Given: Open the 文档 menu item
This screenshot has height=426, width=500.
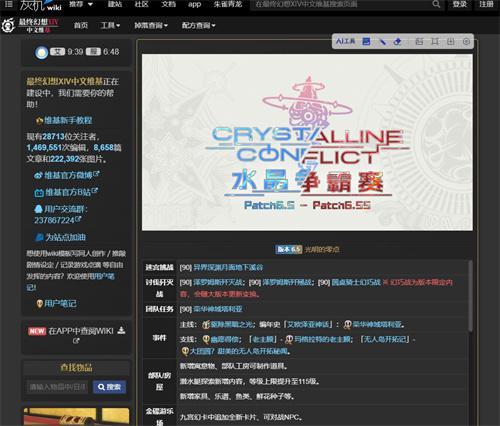Looking at the screenshot, I should (x=168, y=4).
